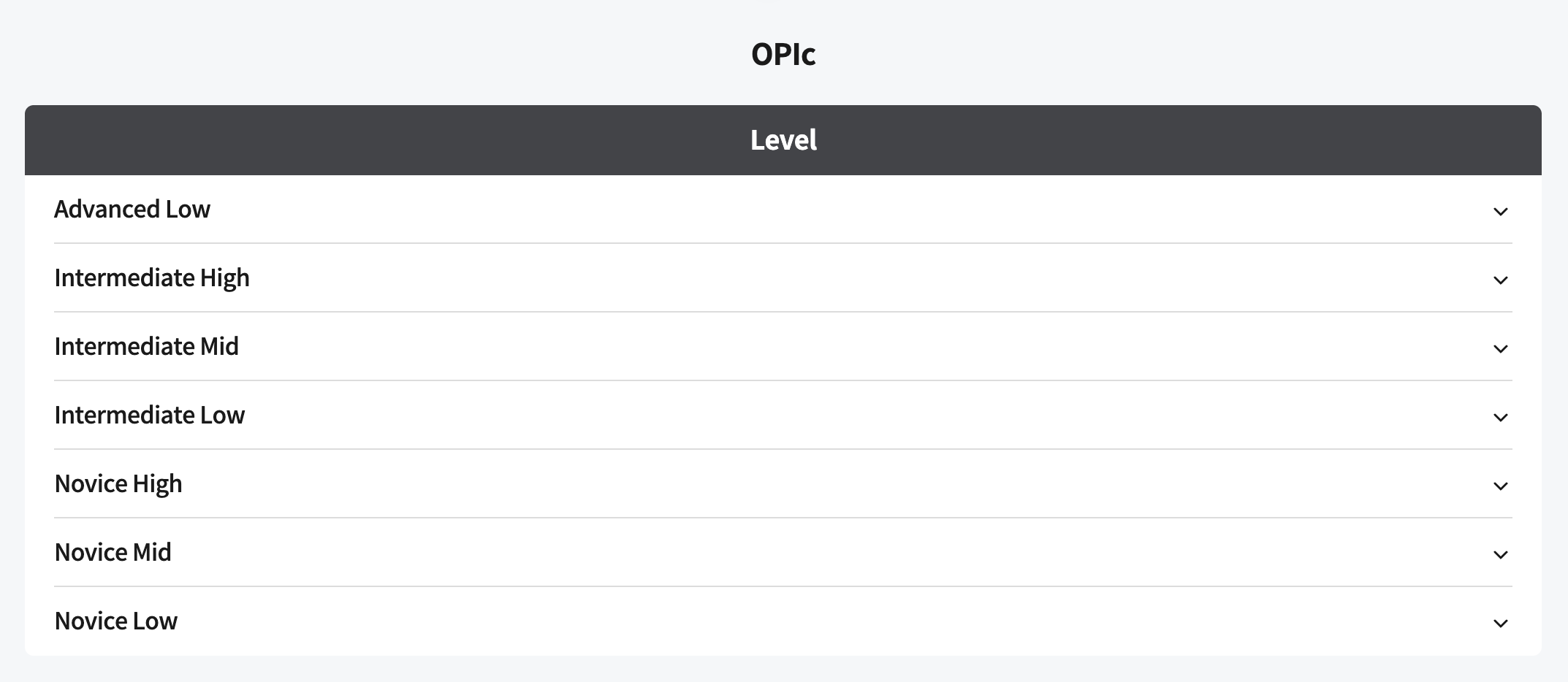Screen dimensions: 1568x682
Task: Select the Intermediate High label text
Action: point(152,278)
